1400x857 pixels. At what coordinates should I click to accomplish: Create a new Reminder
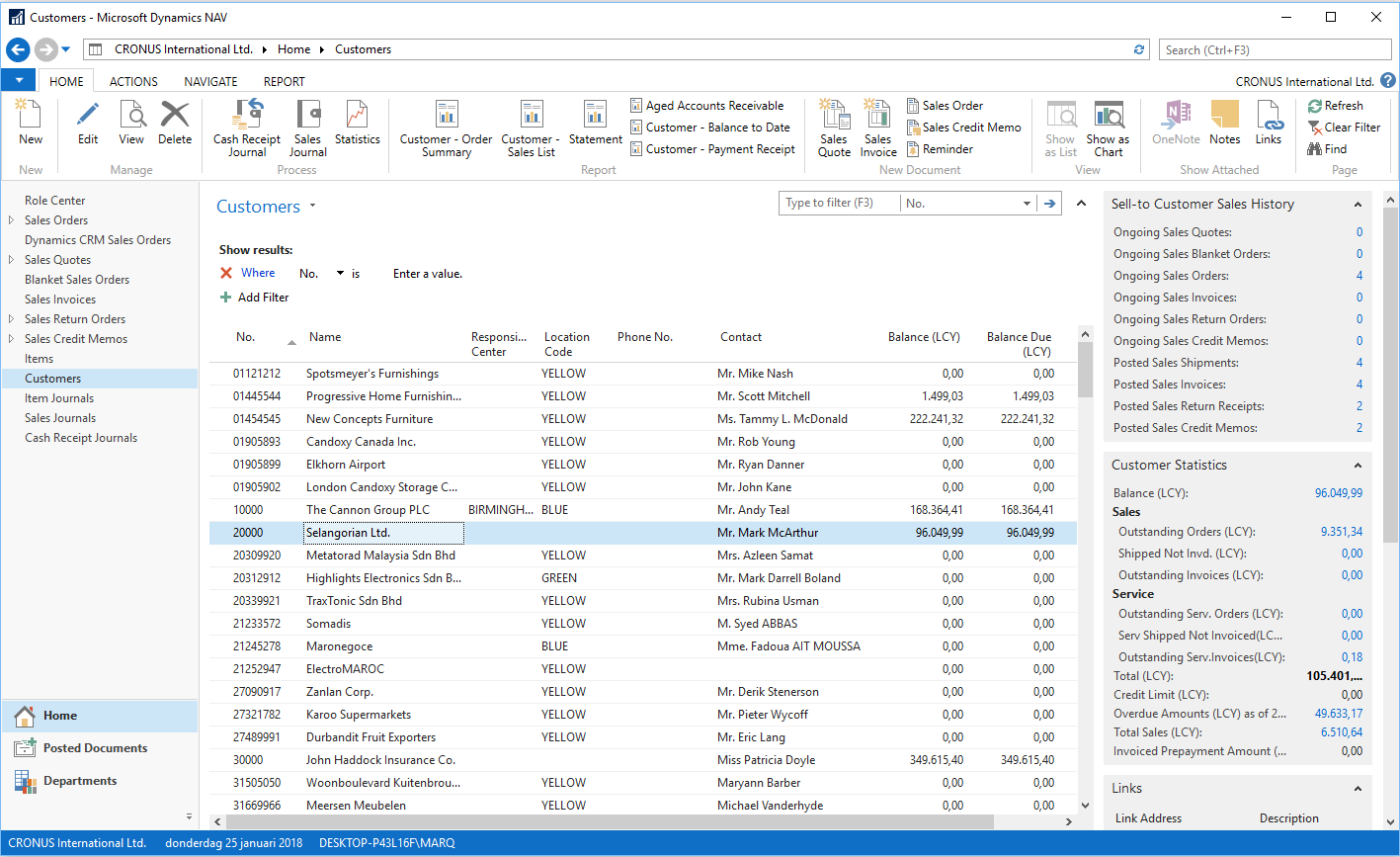pyautogui.click(x=941, y=149)
